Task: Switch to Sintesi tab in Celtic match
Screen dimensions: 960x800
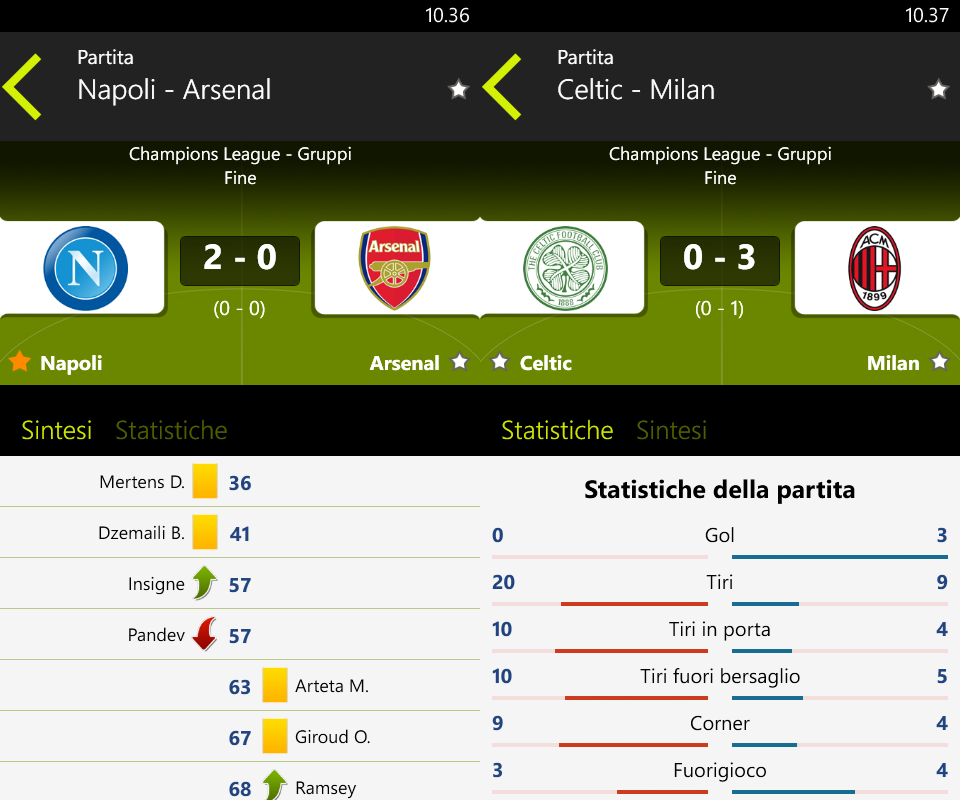Action: (x=672, y=430)
